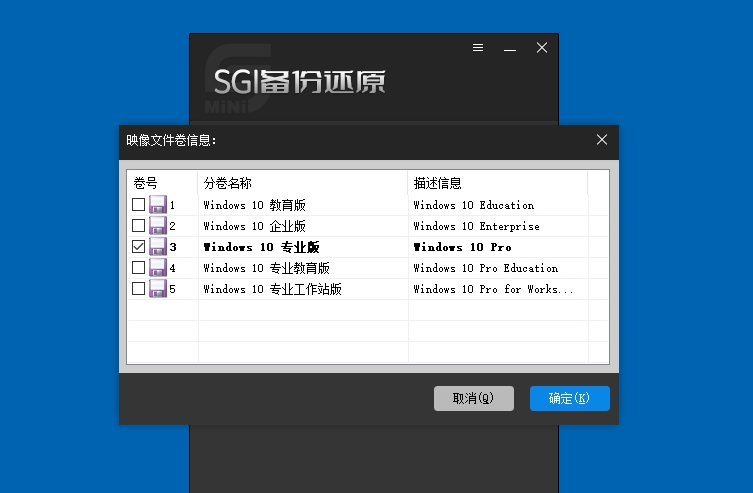The image size is (753, 493).
Task: Confirm with the 确定(K) button
Action: (570, 398)
